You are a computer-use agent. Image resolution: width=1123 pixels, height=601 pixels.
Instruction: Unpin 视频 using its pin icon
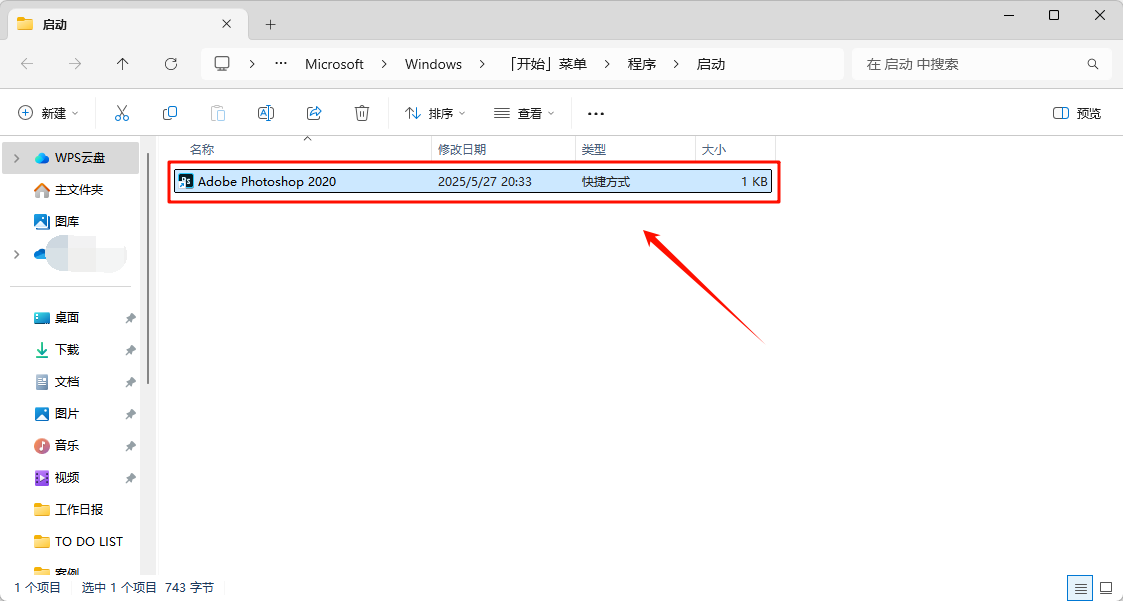[130, 478]
